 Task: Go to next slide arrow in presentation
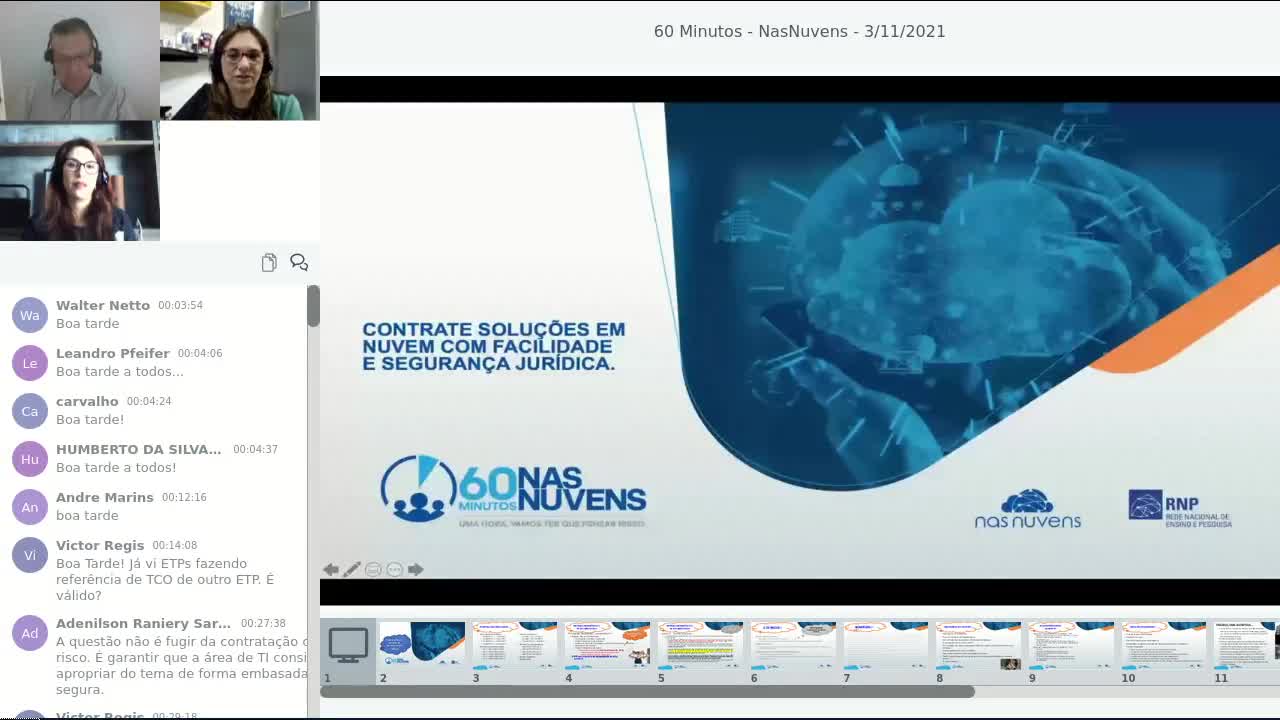[416, 569]
